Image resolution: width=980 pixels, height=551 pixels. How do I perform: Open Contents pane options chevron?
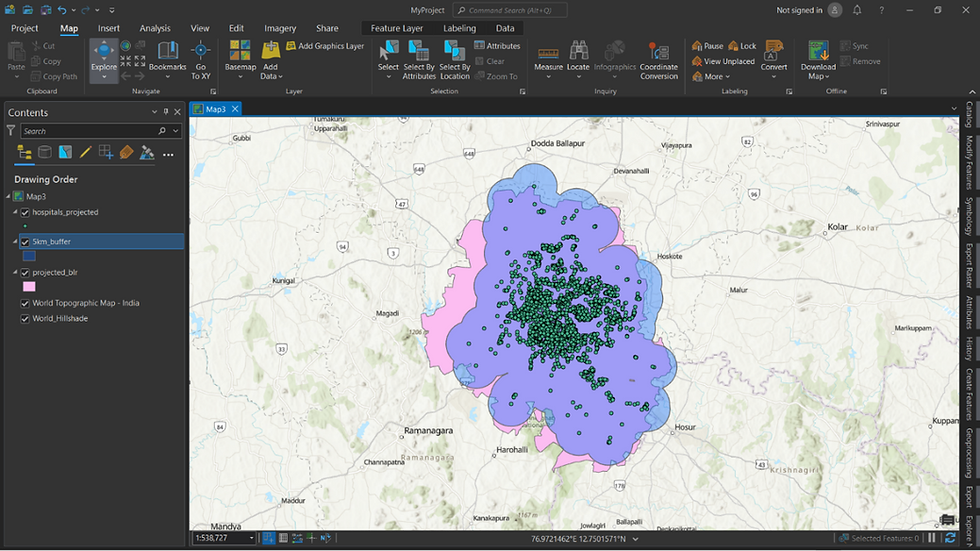(x=154, y=112)
